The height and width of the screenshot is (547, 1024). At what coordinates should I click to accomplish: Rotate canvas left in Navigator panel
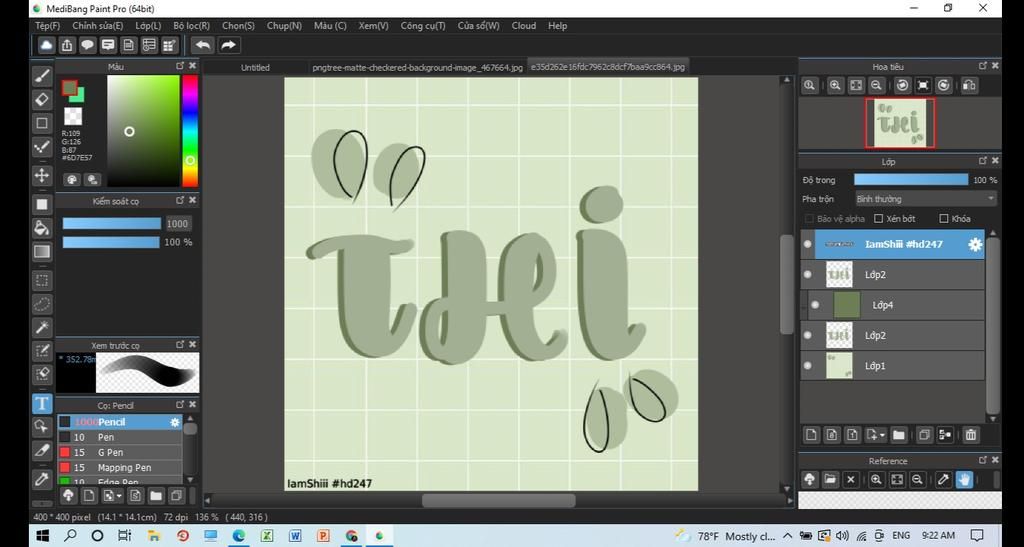pos(902,85)
